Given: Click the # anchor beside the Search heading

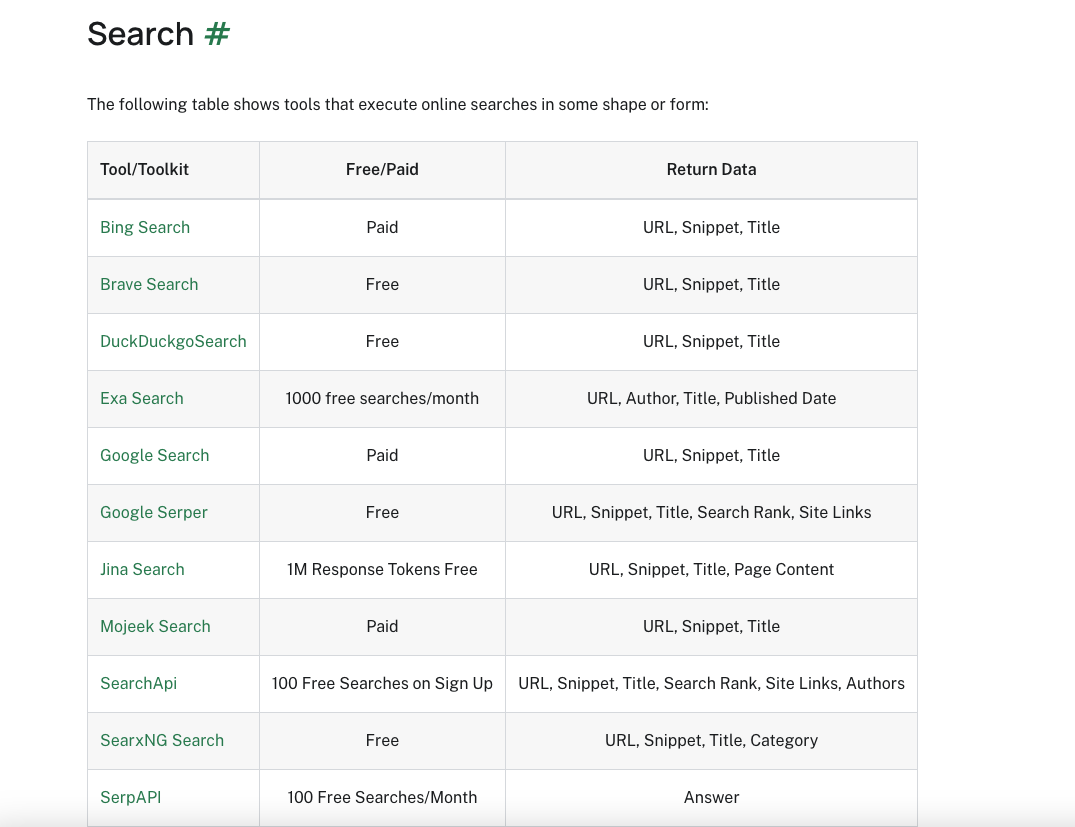Looking at the screenshot, I should tap(217, 34).
